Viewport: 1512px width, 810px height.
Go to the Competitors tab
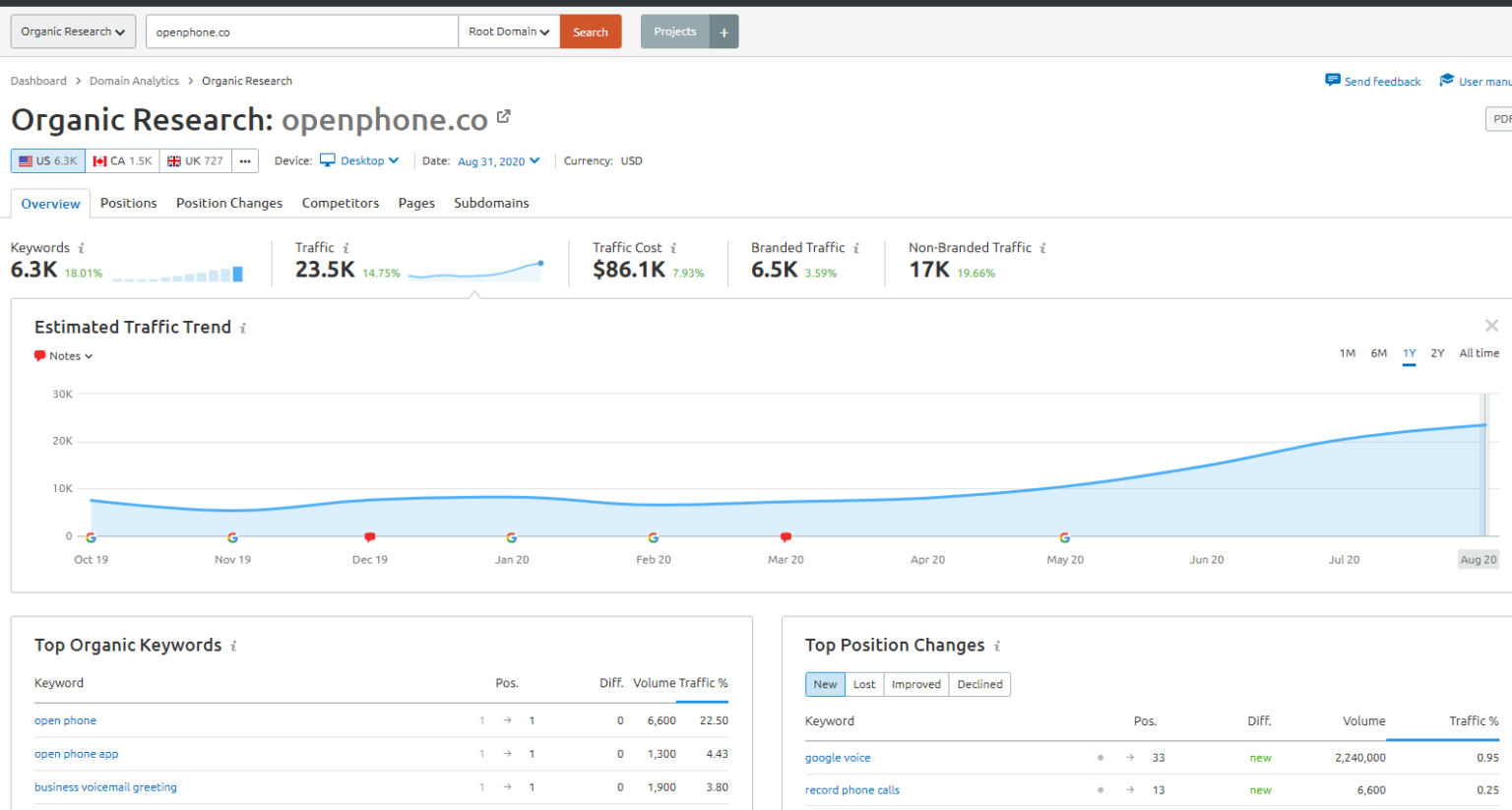[341, 203]
